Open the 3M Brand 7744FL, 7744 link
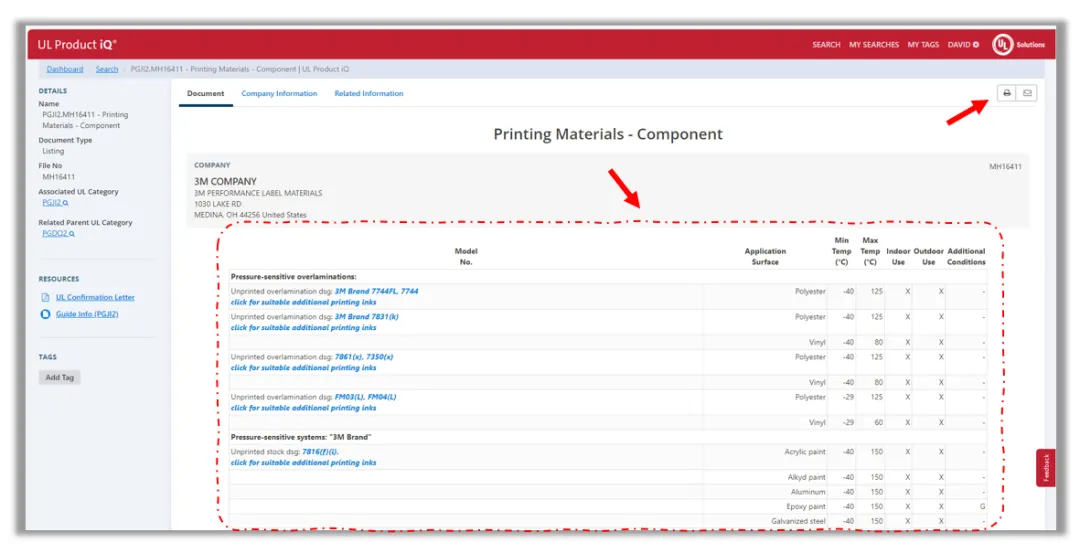Image resolution: width=1080 pixels, height=553 pixels. tap(376, 291)
